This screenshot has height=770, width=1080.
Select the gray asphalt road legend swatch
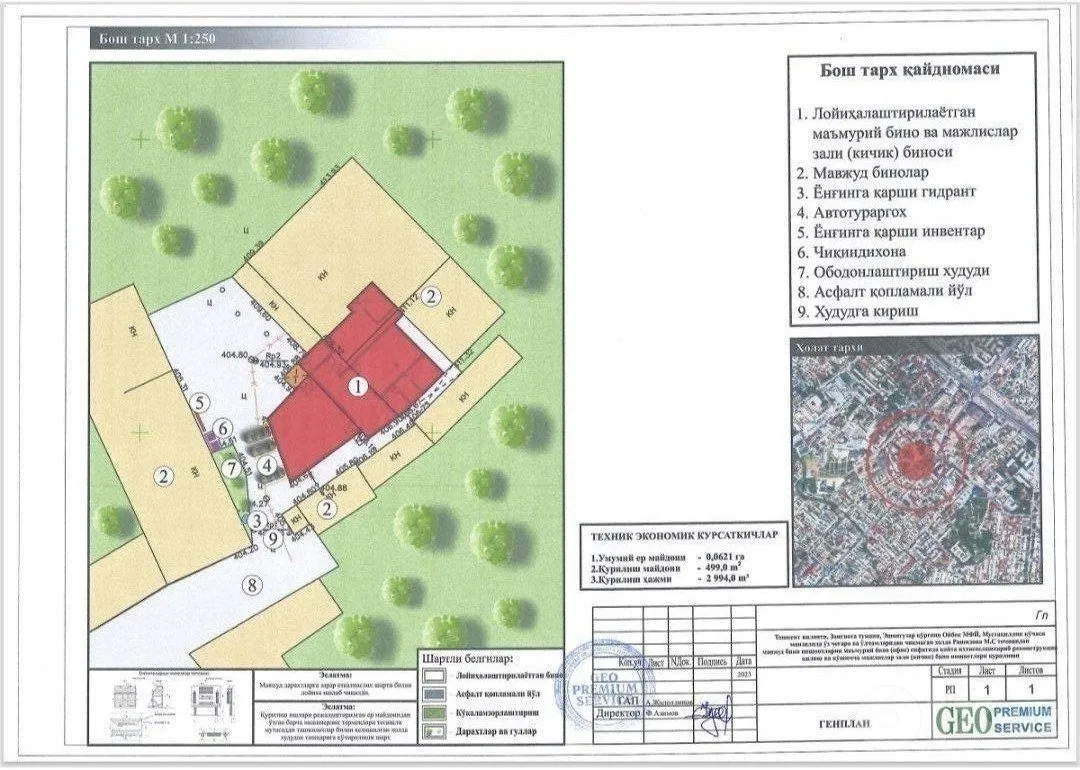(435, 694)
